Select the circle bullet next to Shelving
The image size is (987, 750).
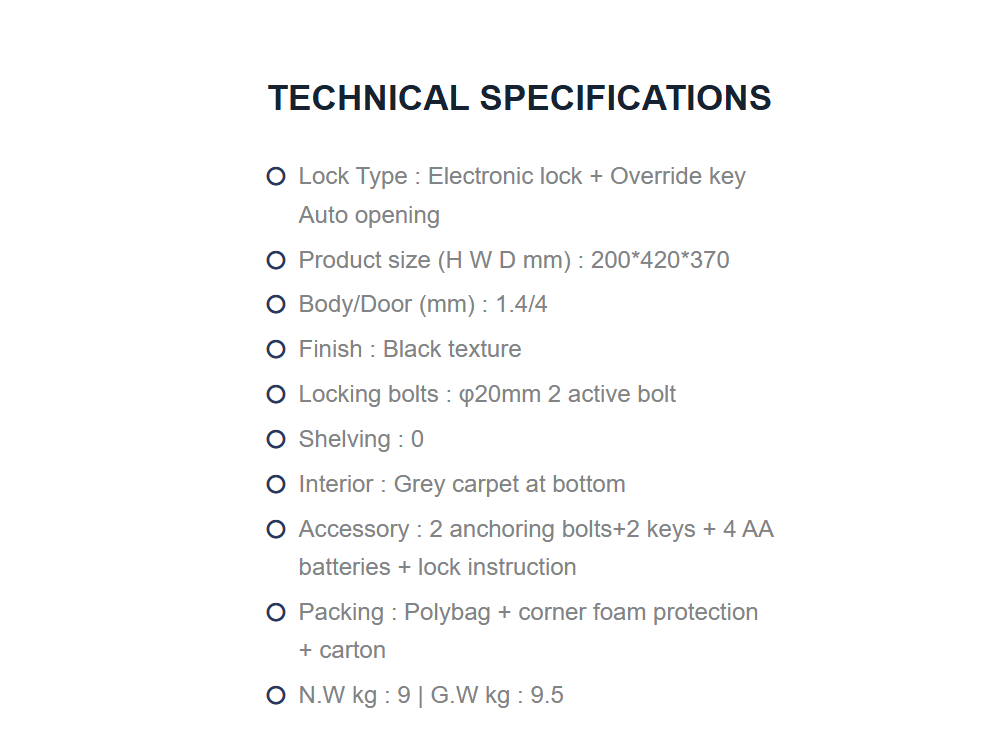pos(276,440)
